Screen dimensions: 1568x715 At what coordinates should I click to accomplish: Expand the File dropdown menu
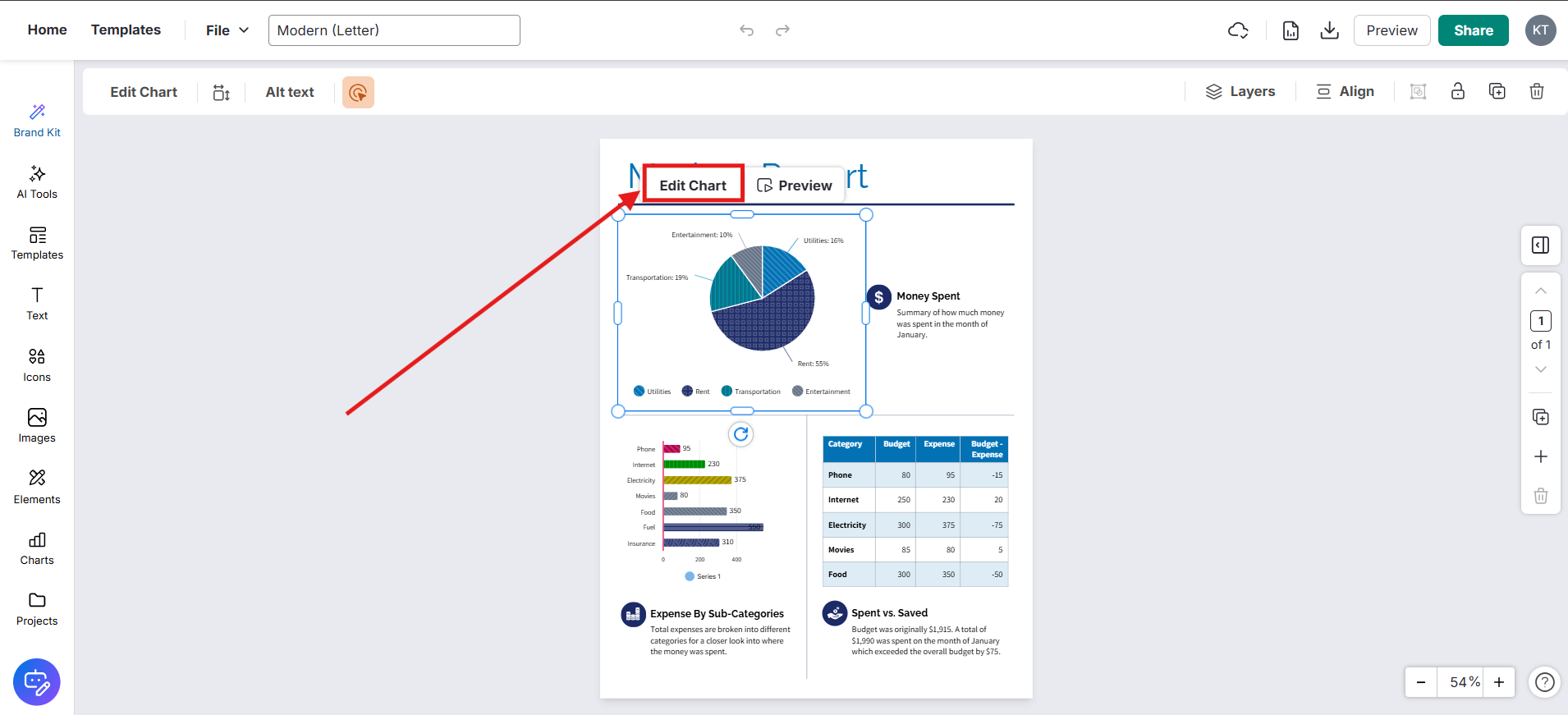(x=227, y=30)
